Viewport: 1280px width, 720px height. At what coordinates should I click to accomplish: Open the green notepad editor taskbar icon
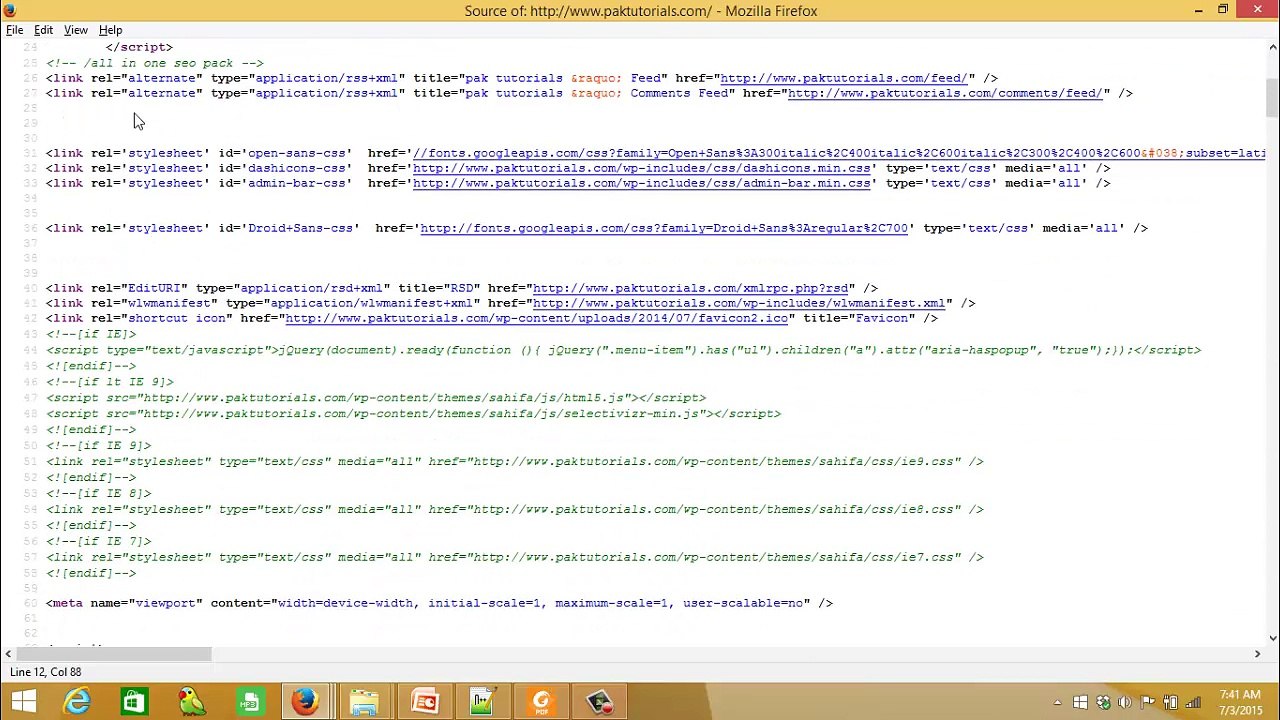point(482,702)
